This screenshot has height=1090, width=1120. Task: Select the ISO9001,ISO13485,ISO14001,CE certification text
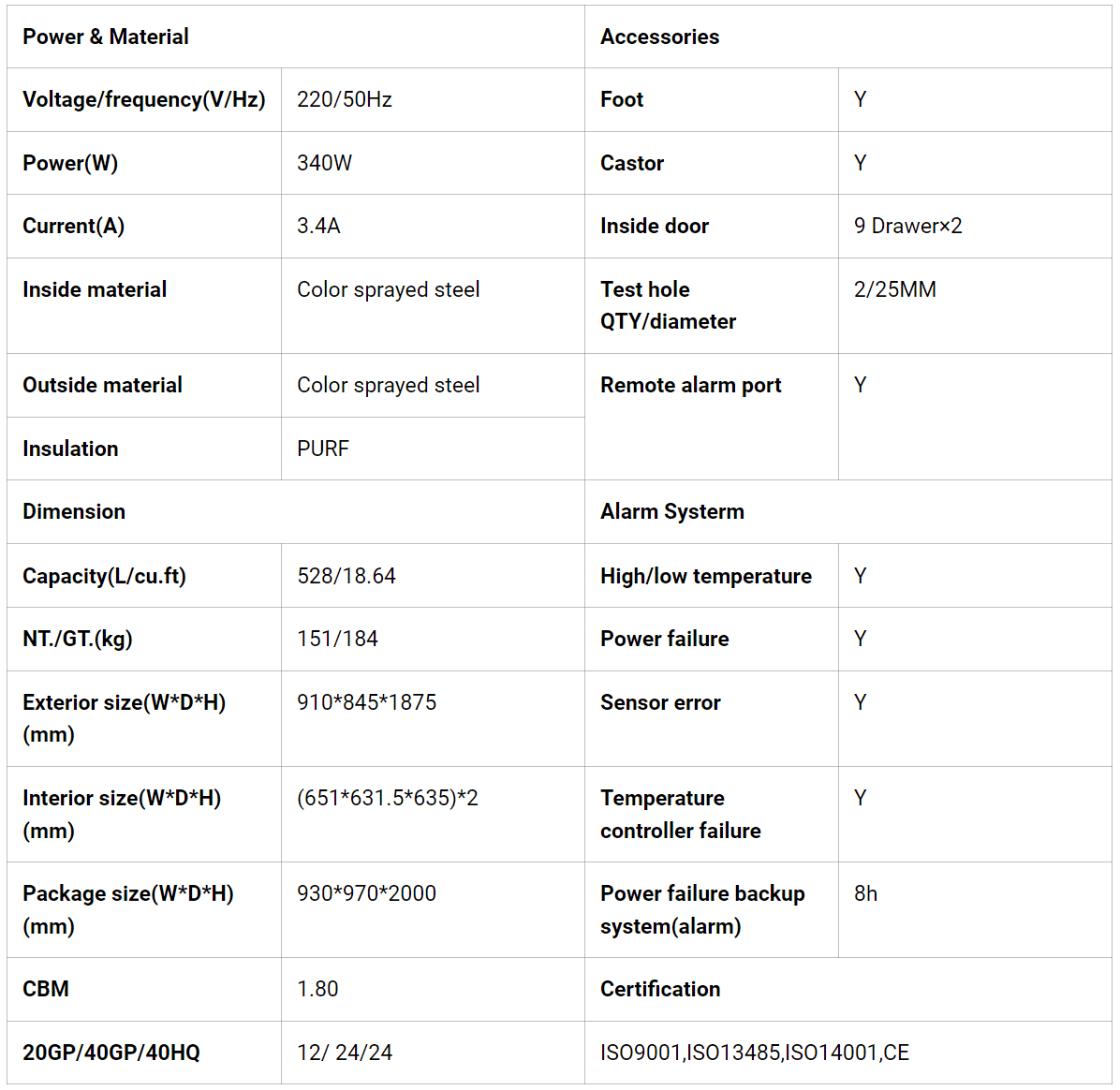[755, 1053]
